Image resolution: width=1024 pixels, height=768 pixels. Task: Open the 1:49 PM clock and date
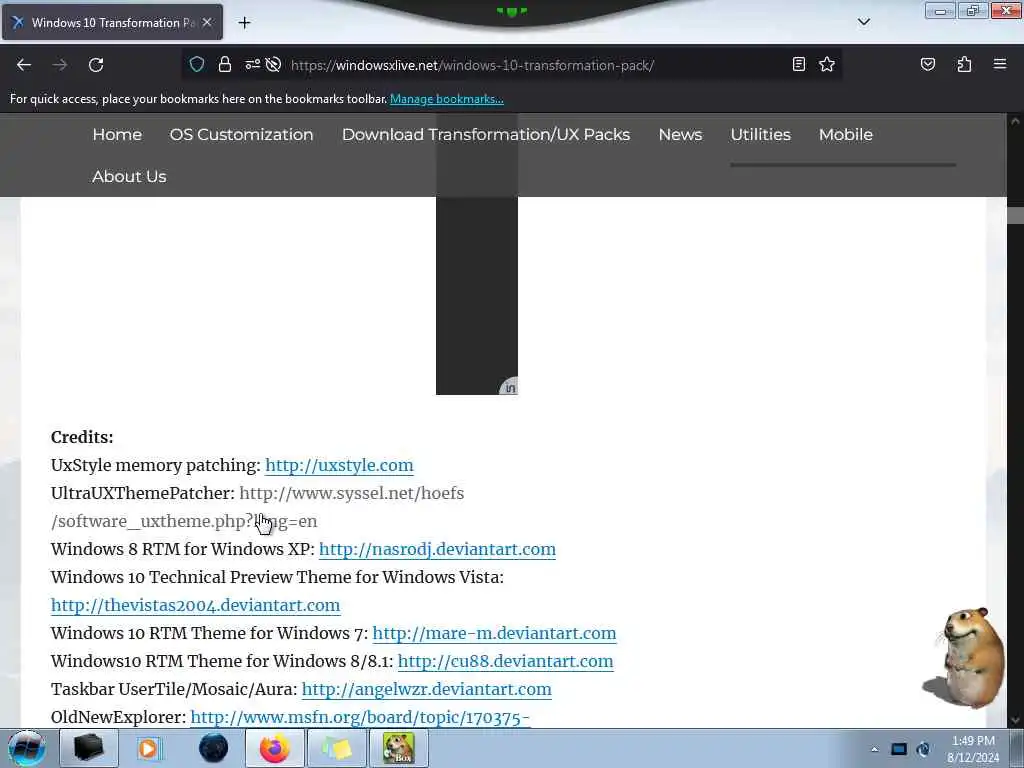(x=973, y=749)
